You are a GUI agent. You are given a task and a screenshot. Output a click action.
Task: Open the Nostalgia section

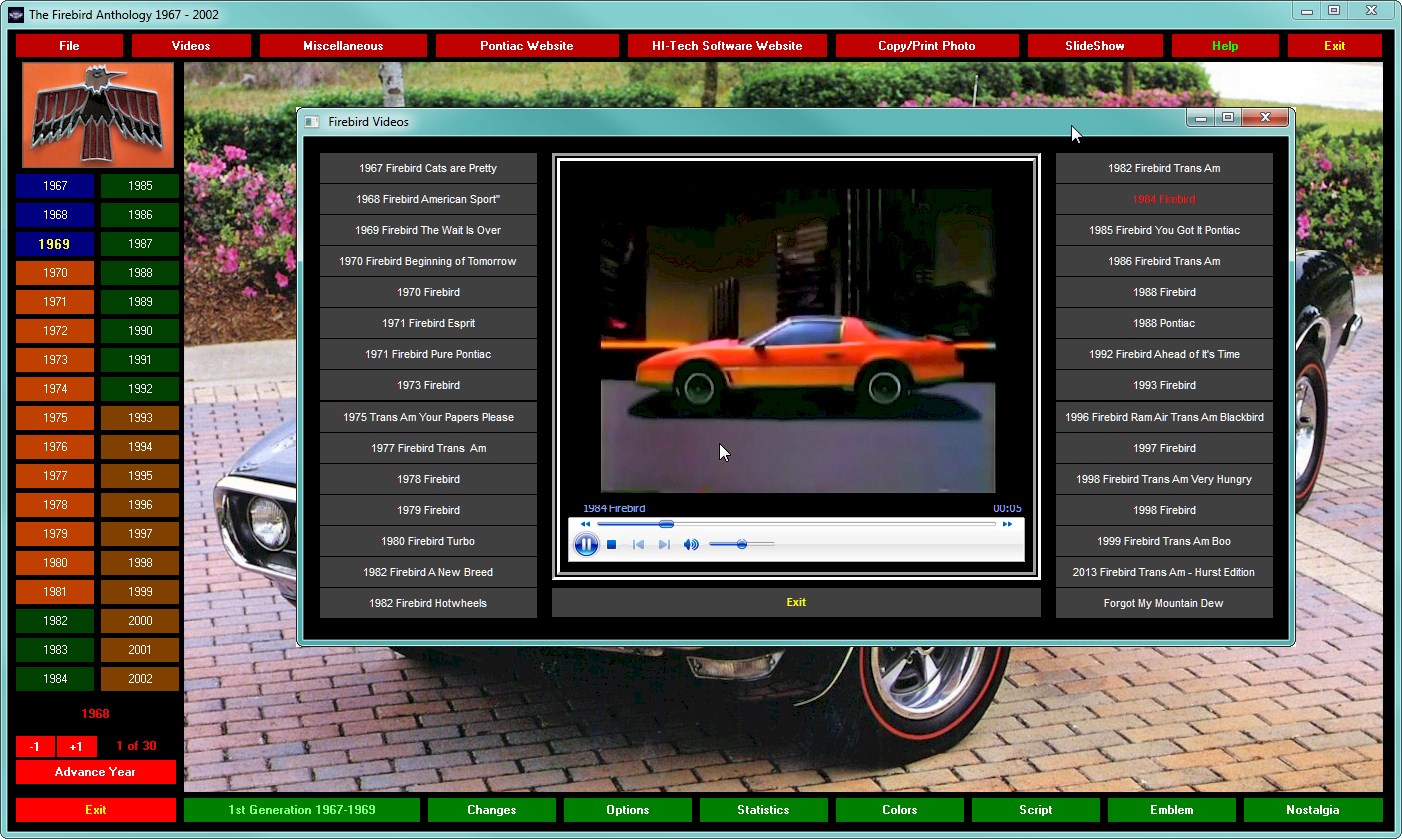[x=1312, y=810]
